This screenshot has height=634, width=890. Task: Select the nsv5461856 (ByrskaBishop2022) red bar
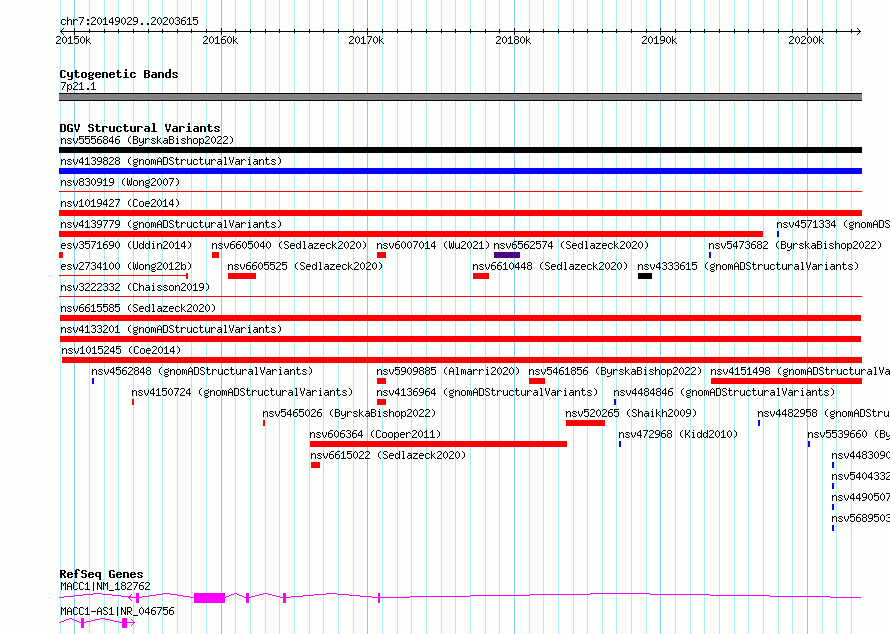[536, 381]
